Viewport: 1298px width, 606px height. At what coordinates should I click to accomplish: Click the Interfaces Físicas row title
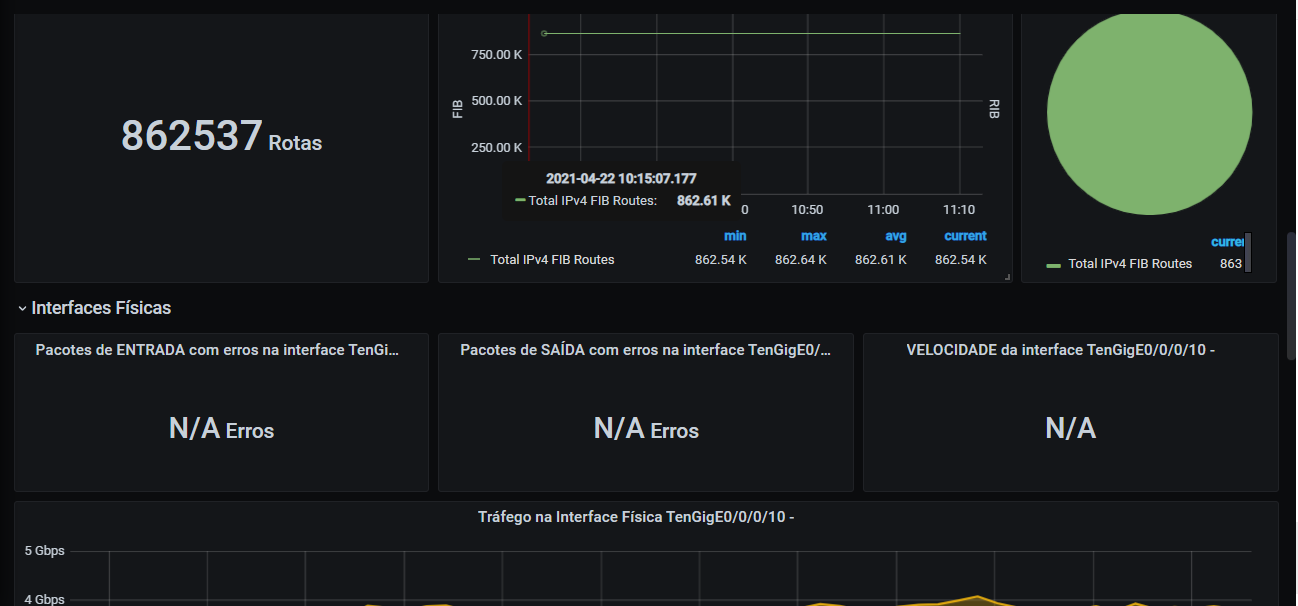click(101, 308)
